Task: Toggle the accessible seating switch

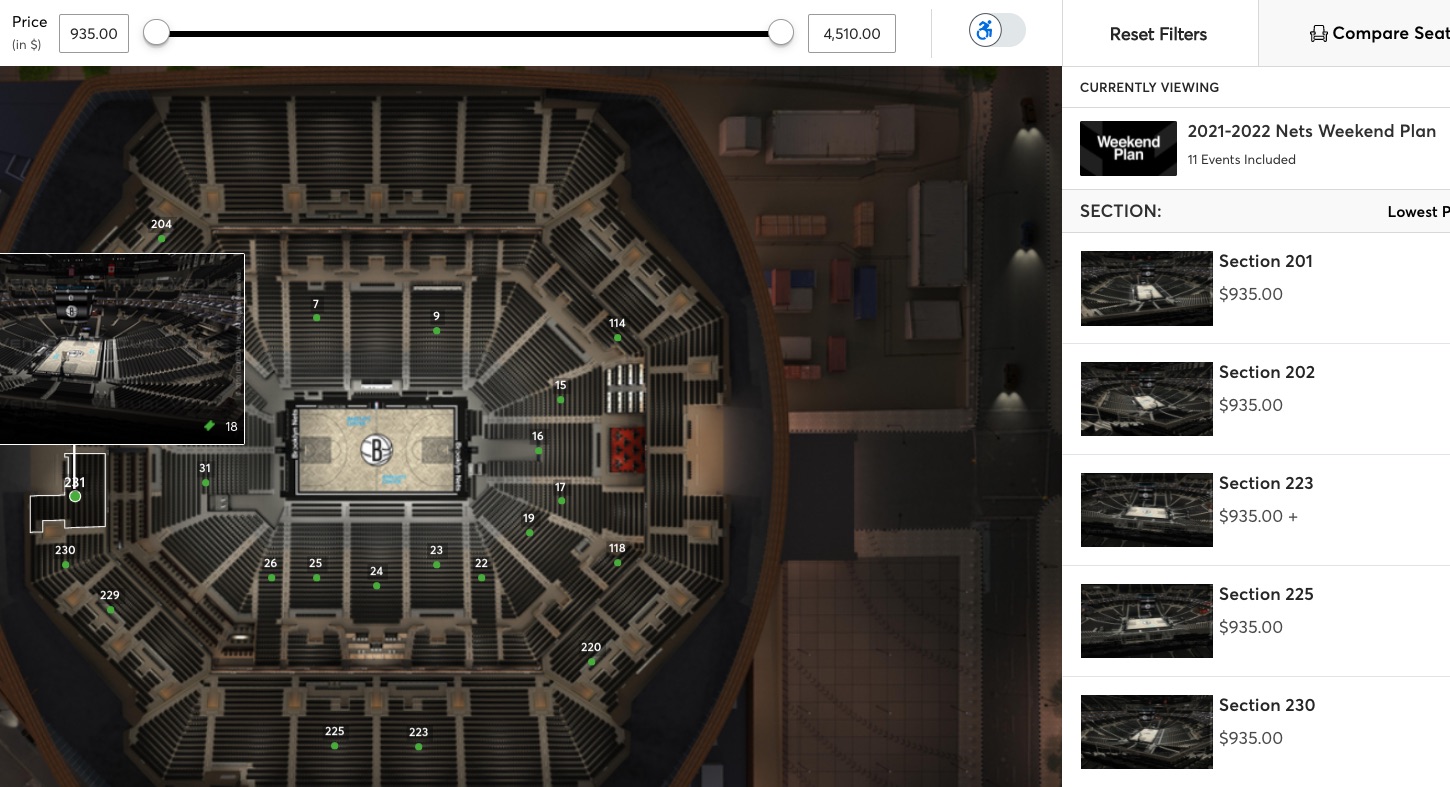Action: [997, 30]
